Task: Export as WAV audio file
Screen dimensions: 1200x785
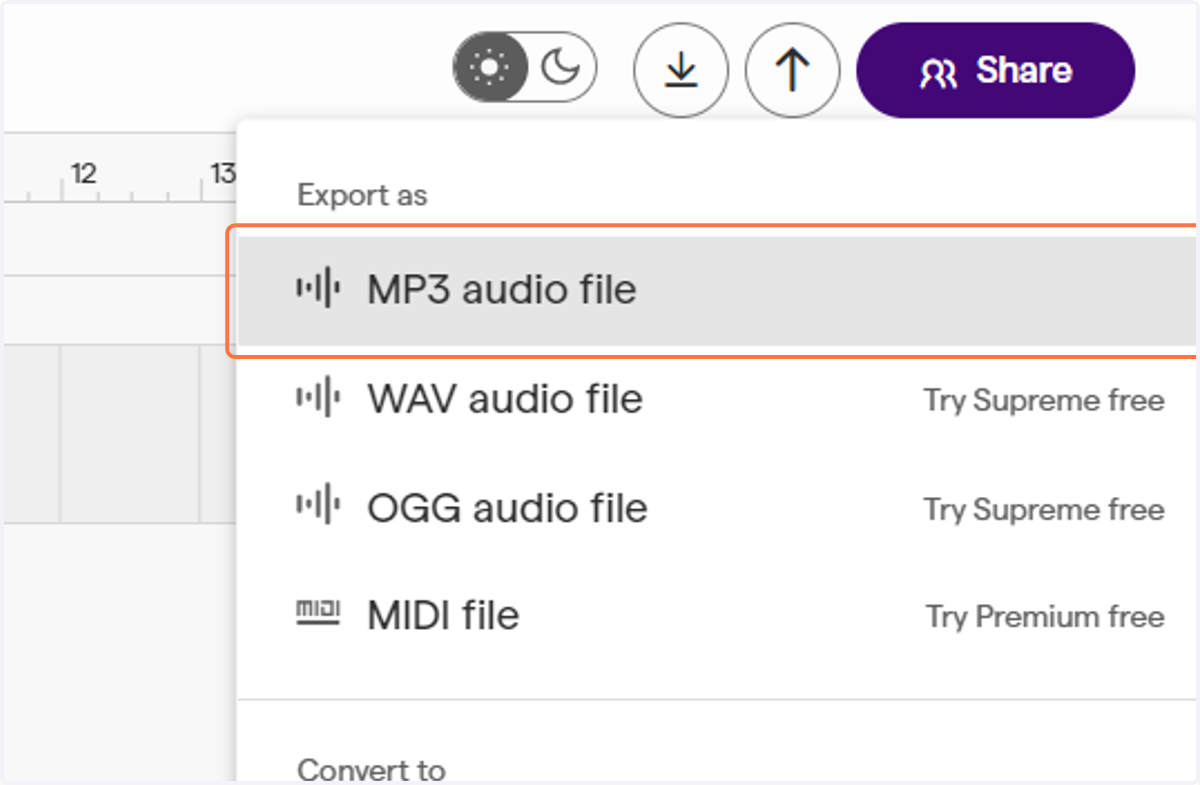Action: (x=718, y=399)
